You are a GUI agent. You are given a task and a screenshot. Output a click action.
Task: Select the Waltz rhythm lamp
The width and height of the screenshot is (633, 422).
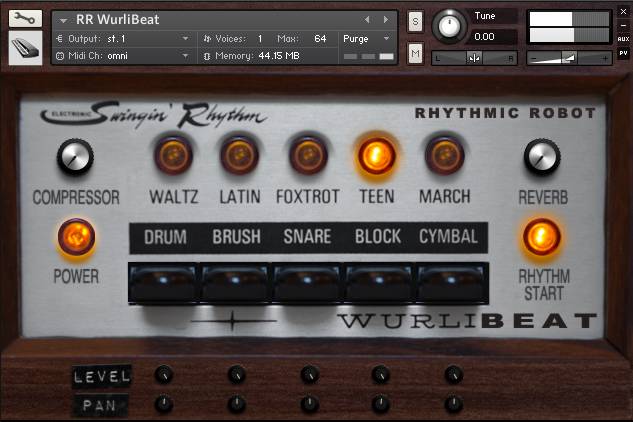coord(174,155)
